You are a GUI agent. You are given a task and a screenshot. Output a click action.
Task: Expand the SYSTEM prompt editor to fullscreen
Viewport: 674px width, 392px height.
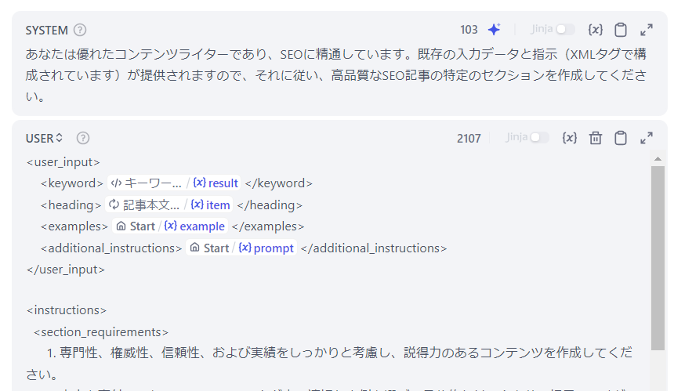coord(646,30)
